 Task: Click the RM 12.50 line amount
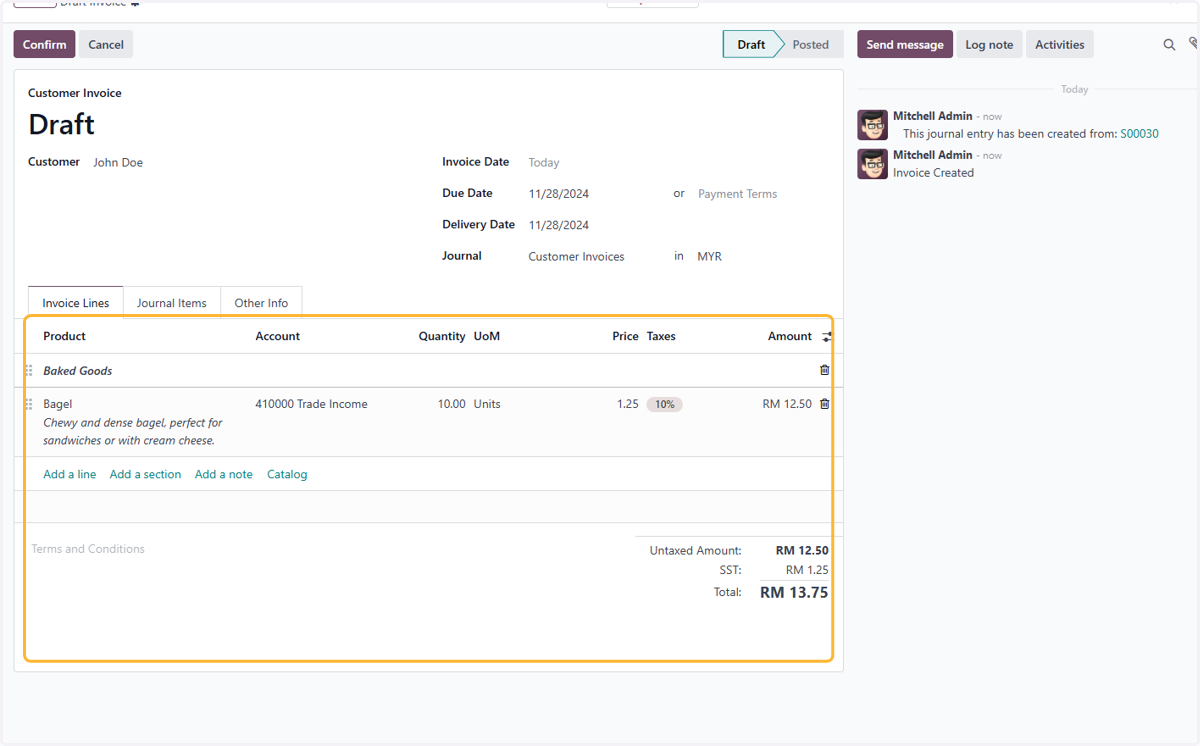(787, 404)
